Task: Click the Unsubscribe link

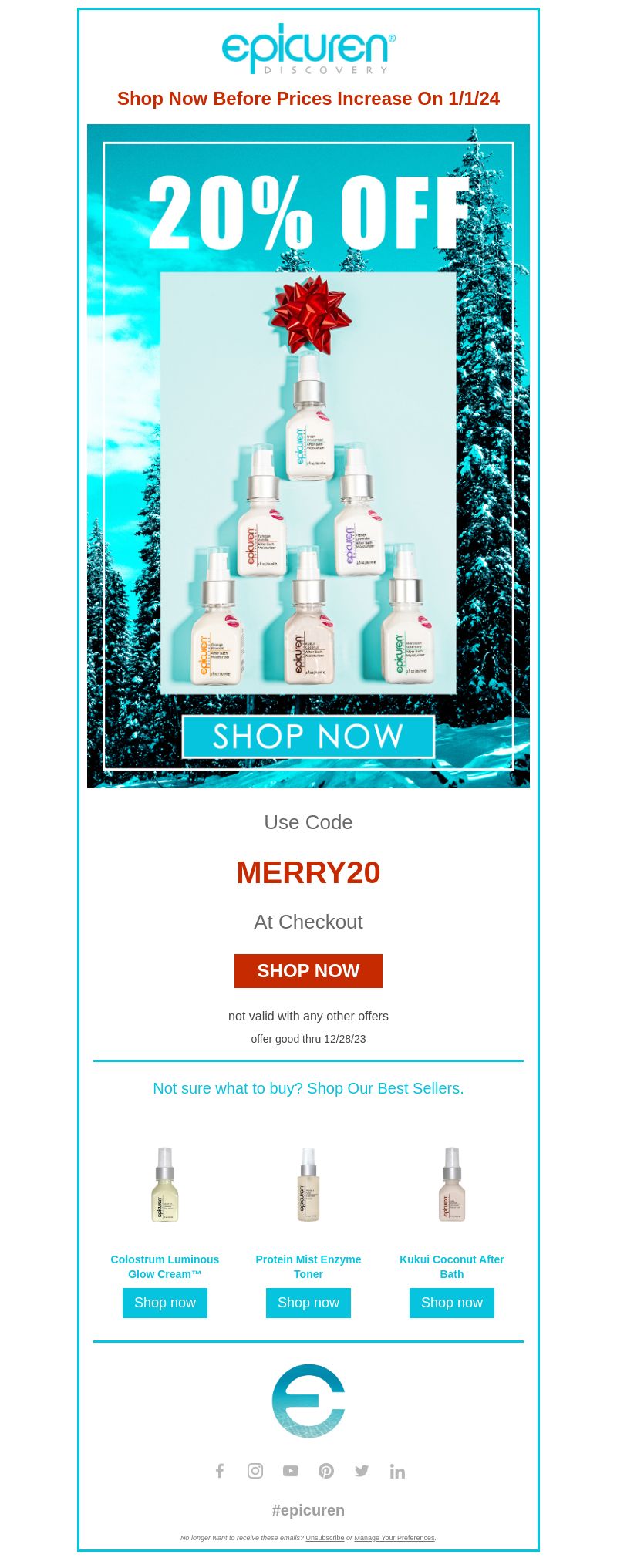Action: tap(325, 1538)
